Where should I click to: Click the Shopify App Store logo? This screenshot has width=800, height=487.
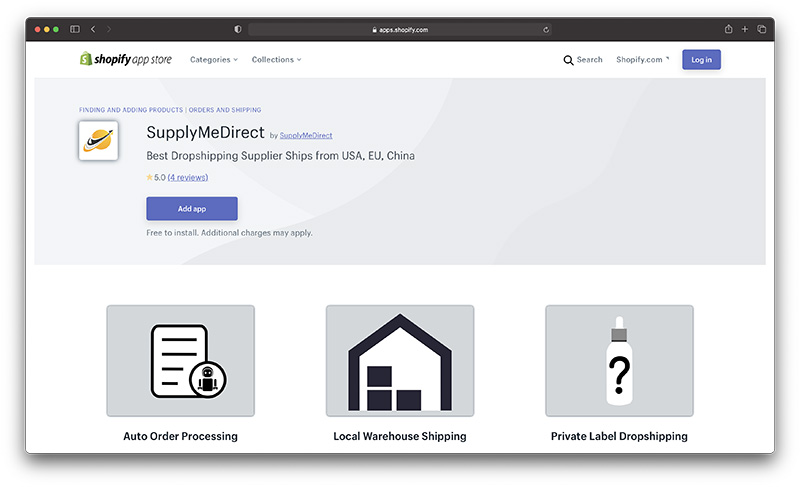coord(126,60)
